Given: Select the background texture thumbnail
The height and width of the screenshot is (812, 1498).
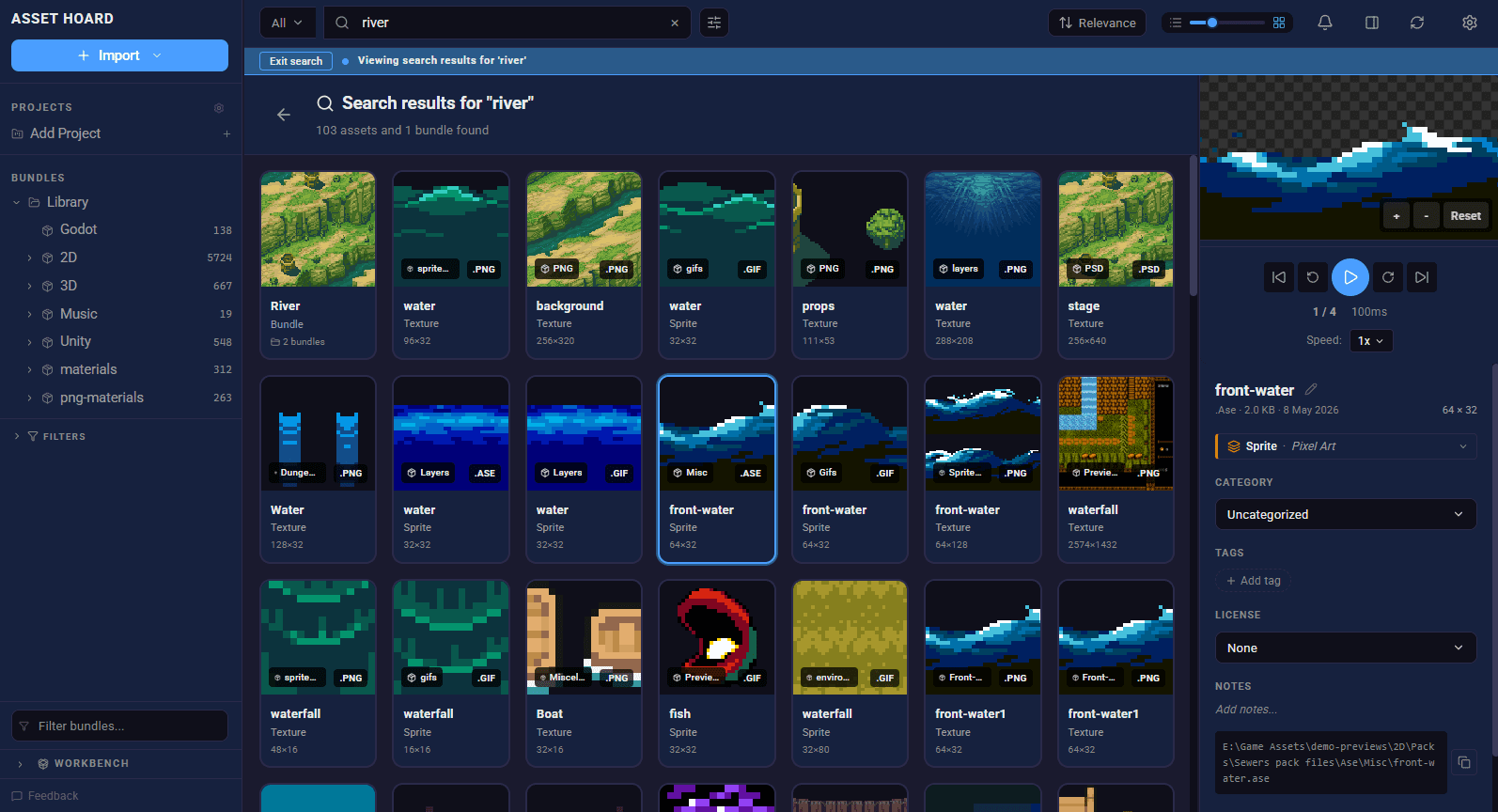Looking at the screenshot, I should point(584,228).
